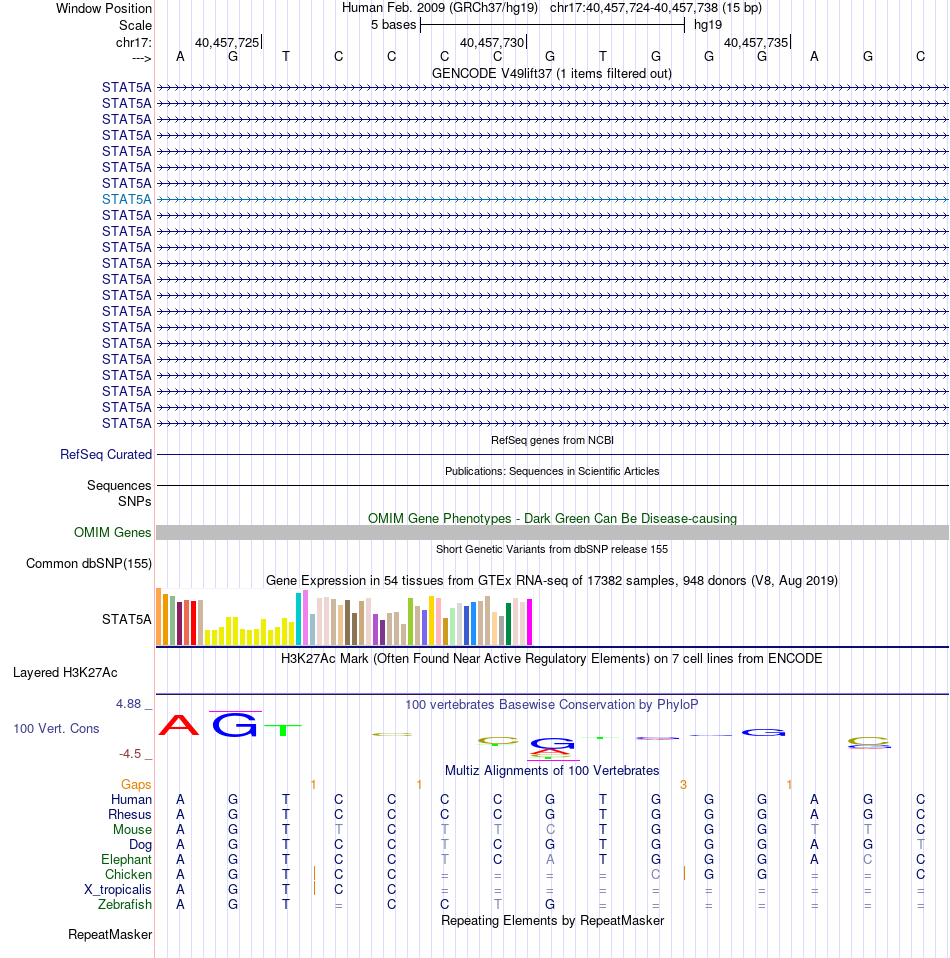
Task: Click the '5 bases' scale bar
Action: coord(552,25)
